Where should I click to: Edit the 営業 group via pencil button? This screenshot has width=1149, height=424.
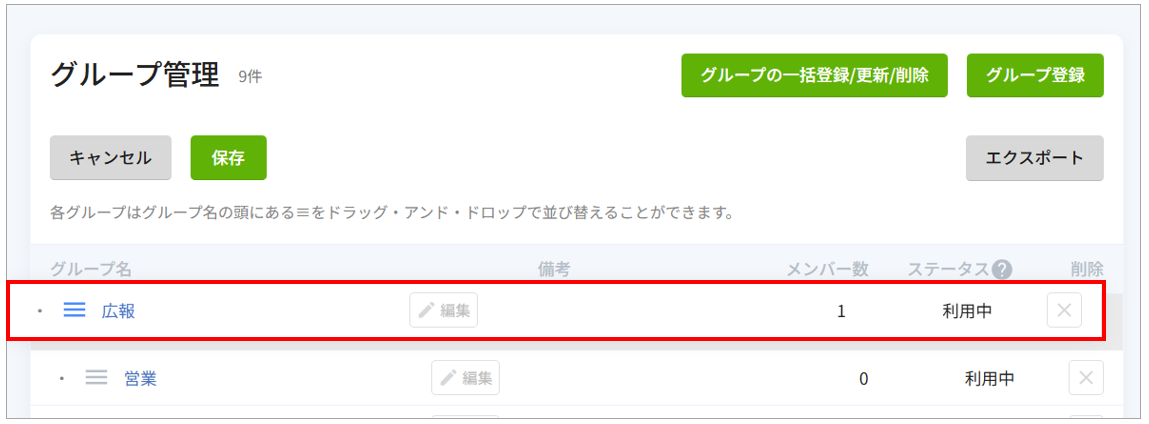(x=465, y=378)
